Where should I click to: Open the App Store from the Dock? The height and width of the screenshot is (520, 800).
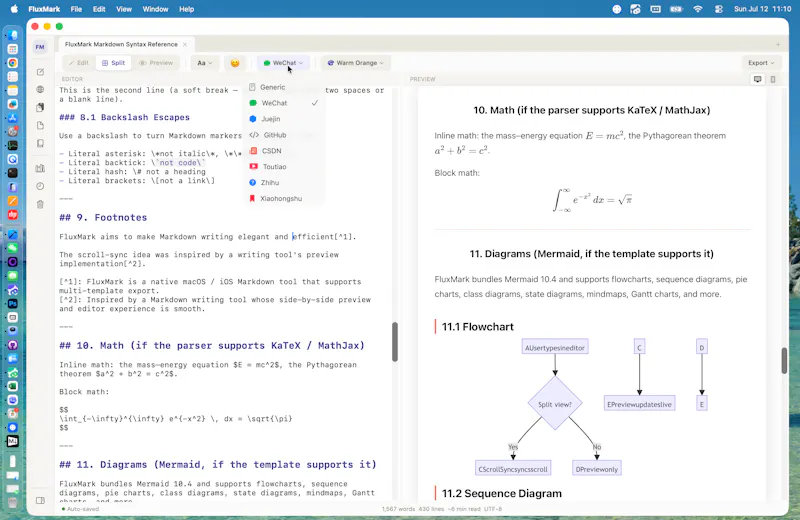pyautogui.click(x=13, y=118)
